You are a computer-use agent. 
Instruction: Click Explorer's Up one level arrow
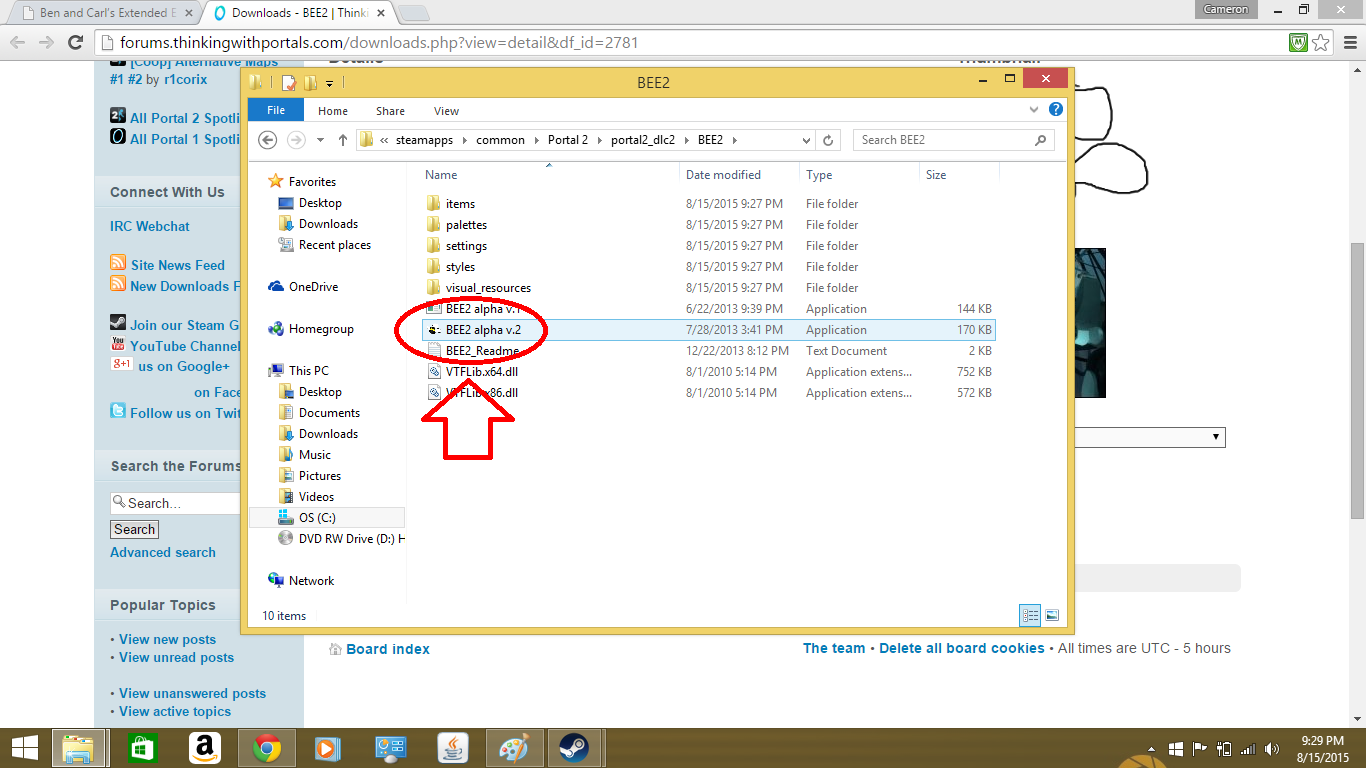pos(342,140)
